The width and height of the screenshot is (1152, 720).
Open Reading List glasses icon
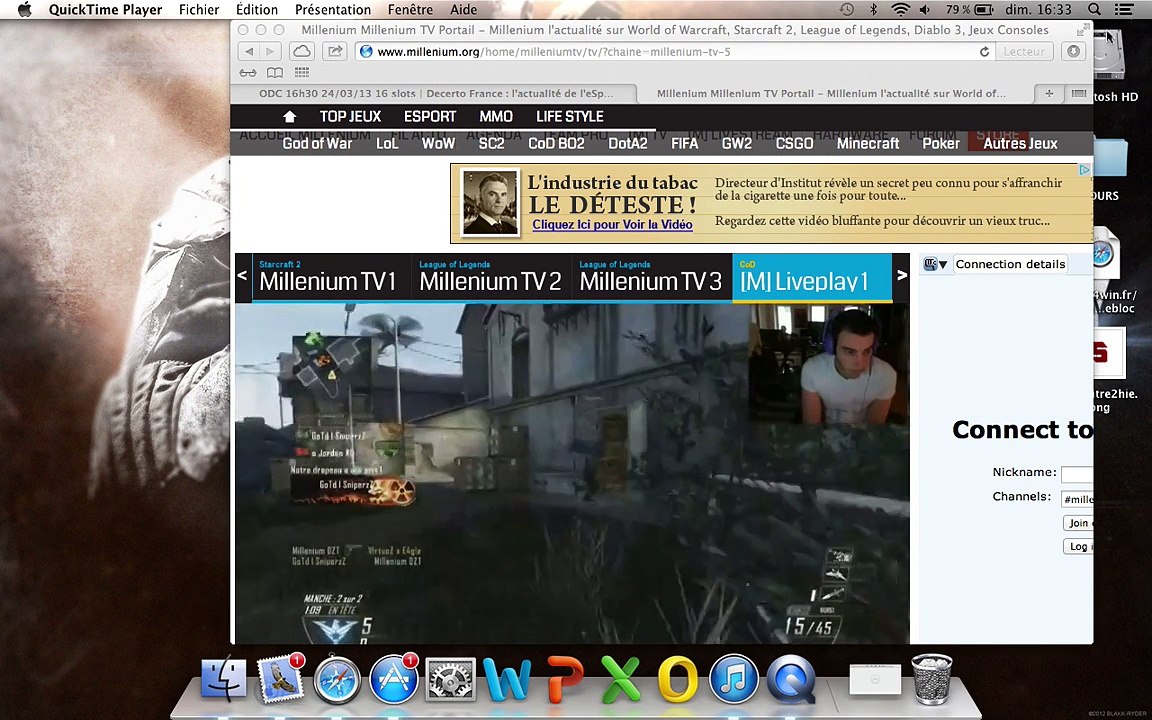click(x=248, y=73)
